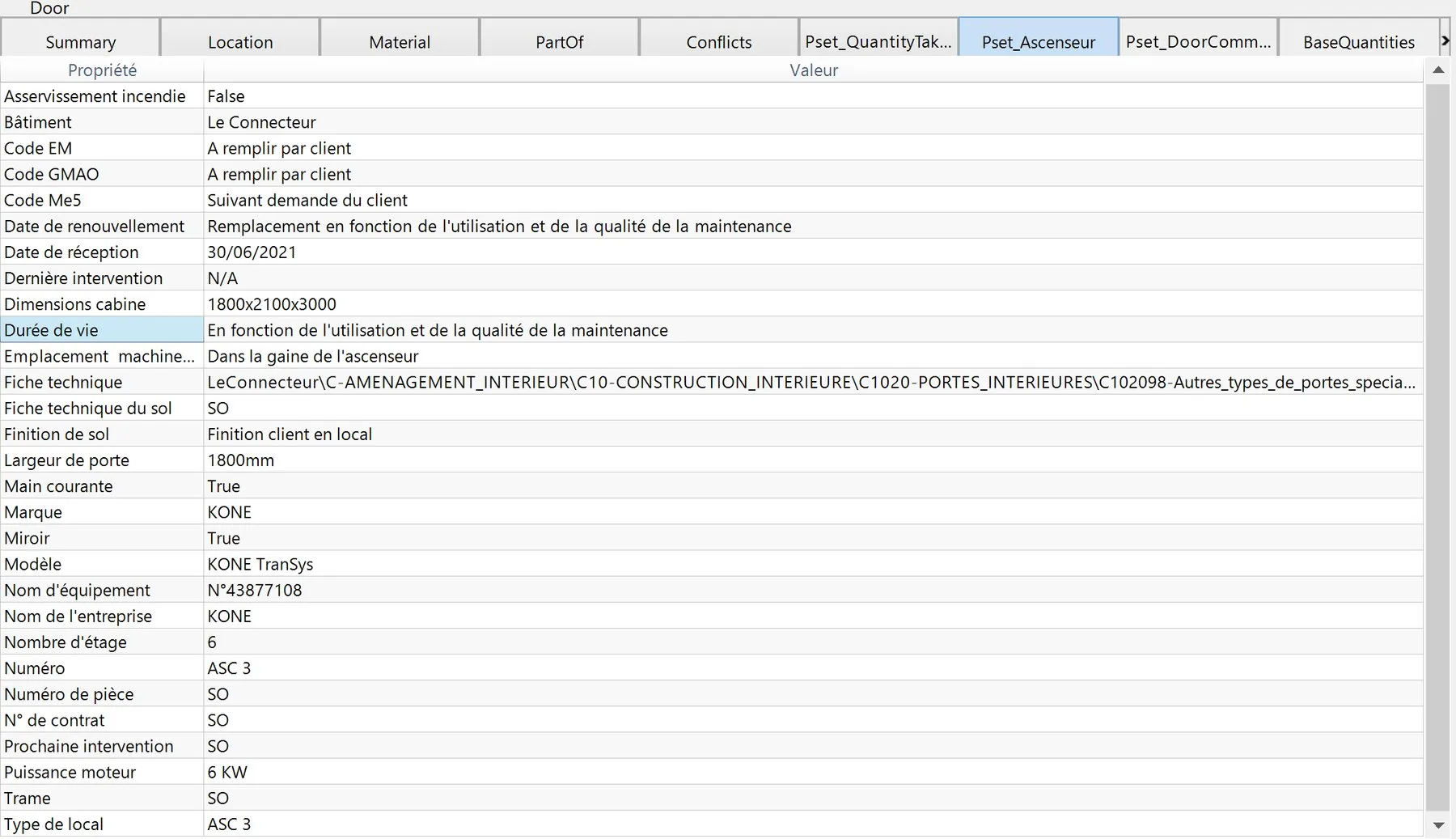Select the PartOf tab

pyautogui.click(x=559, y=42)
